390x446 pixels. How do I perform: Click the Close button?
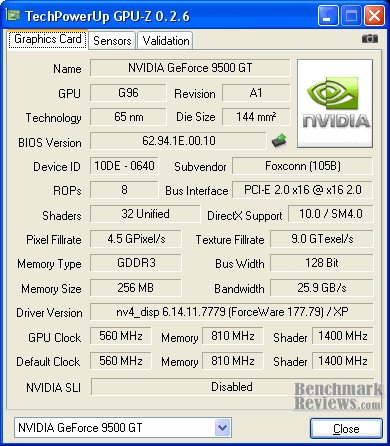coord(346,428)
